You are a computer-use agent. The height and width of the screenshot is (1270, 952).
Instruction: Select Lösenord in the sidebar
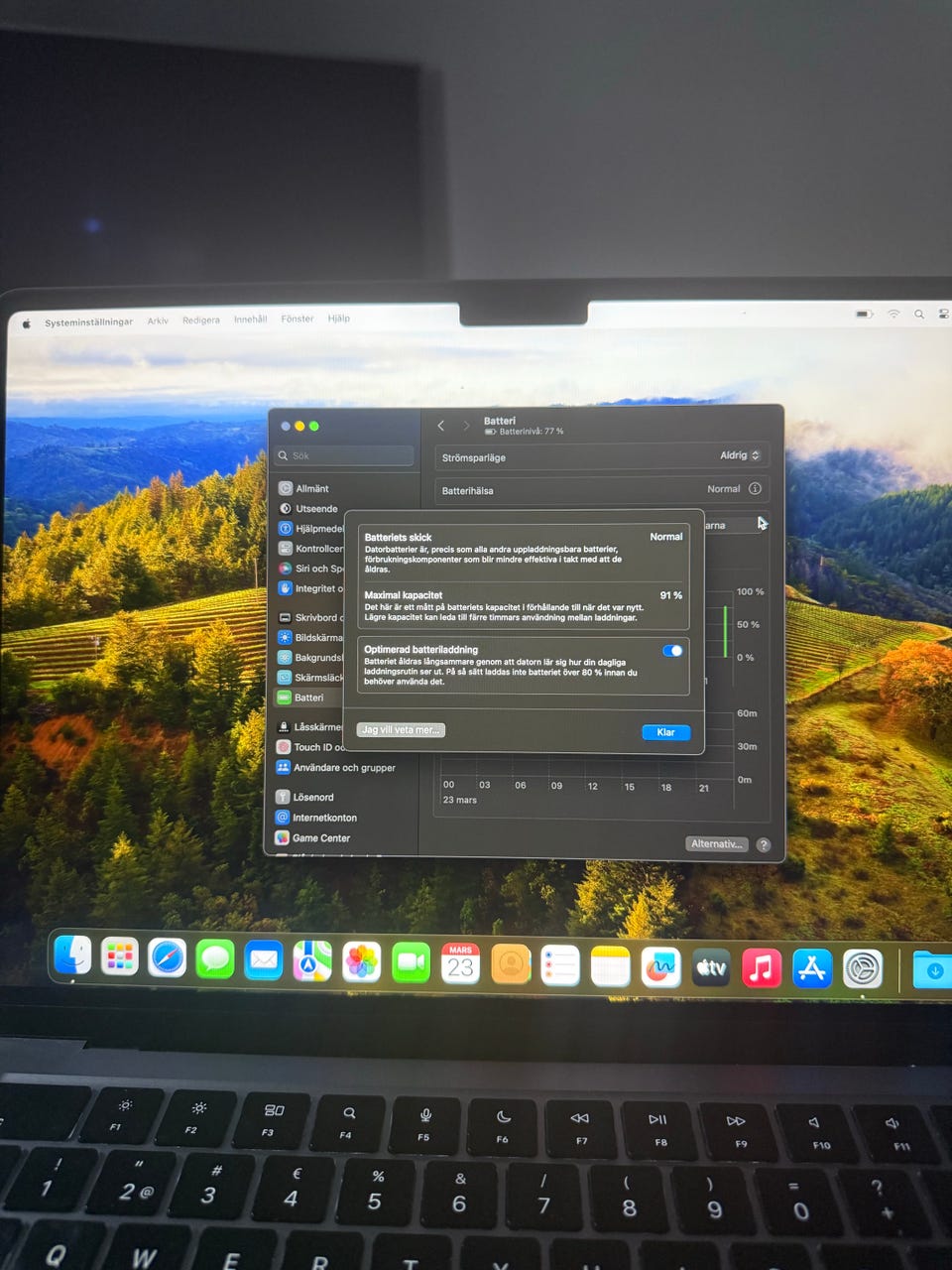tap(304, 797)
